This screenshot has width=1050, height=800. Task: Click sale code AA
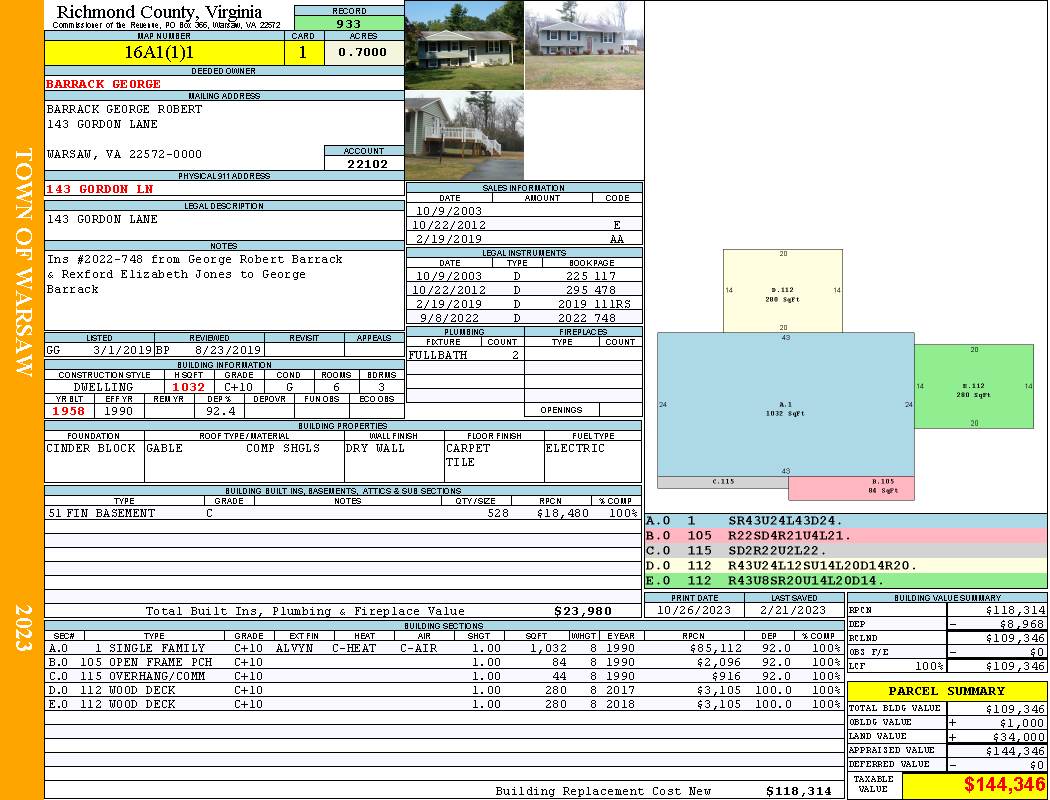(x=617, y=239)
